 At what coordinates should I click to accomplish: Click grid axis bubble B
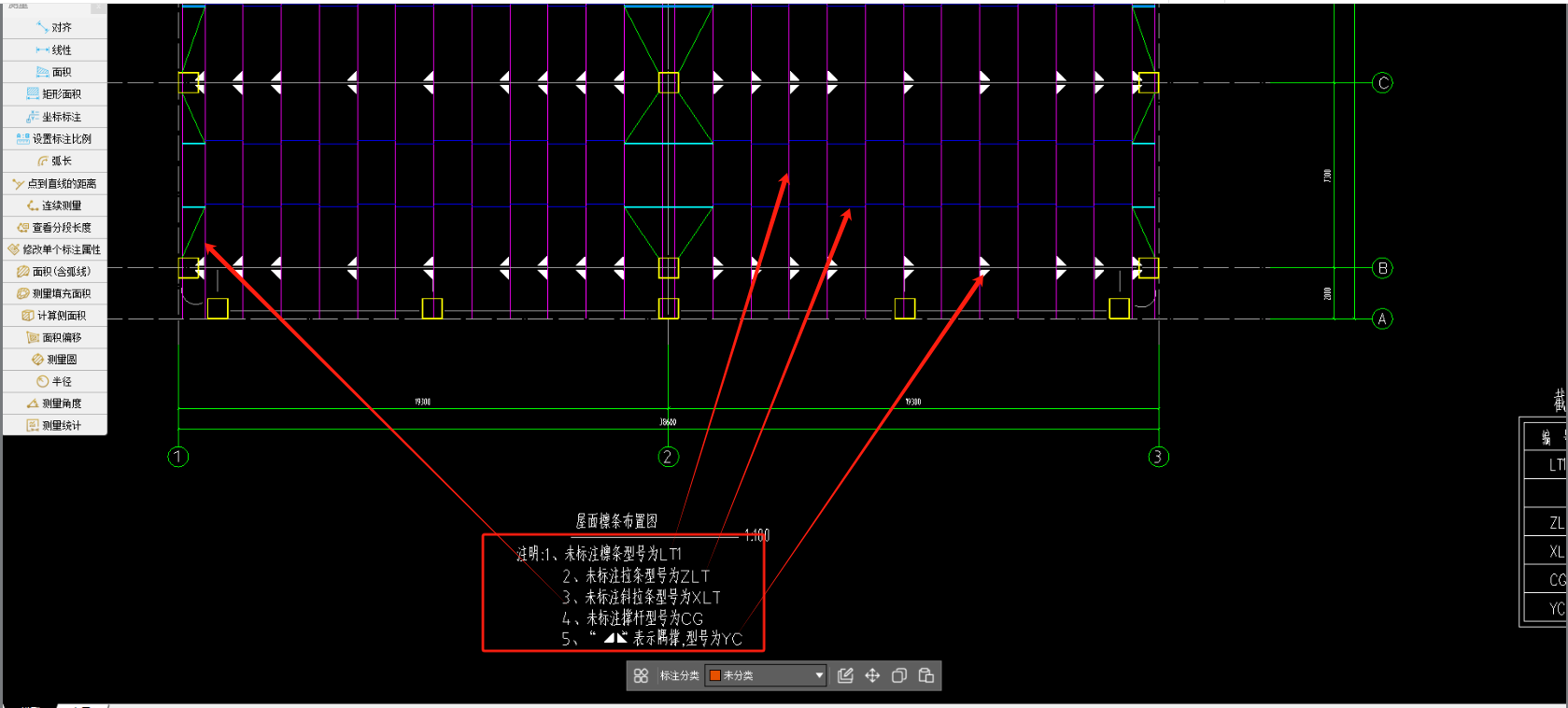coord(1383,269)
